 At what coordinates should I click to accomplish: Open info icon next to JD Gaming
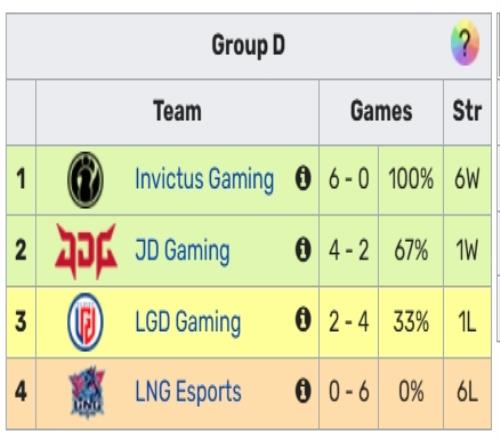303,250
